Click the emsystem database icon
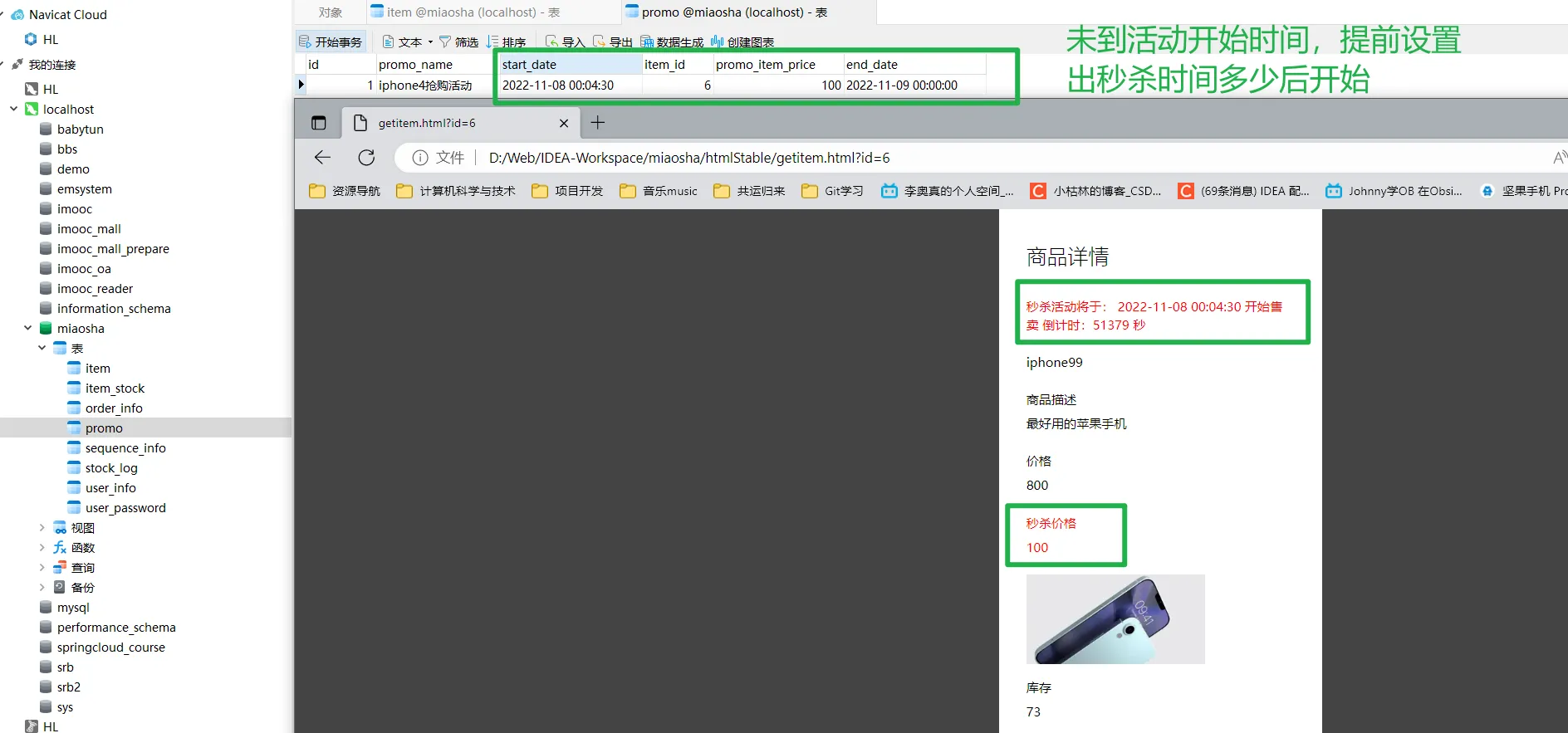 pos(46,189)
